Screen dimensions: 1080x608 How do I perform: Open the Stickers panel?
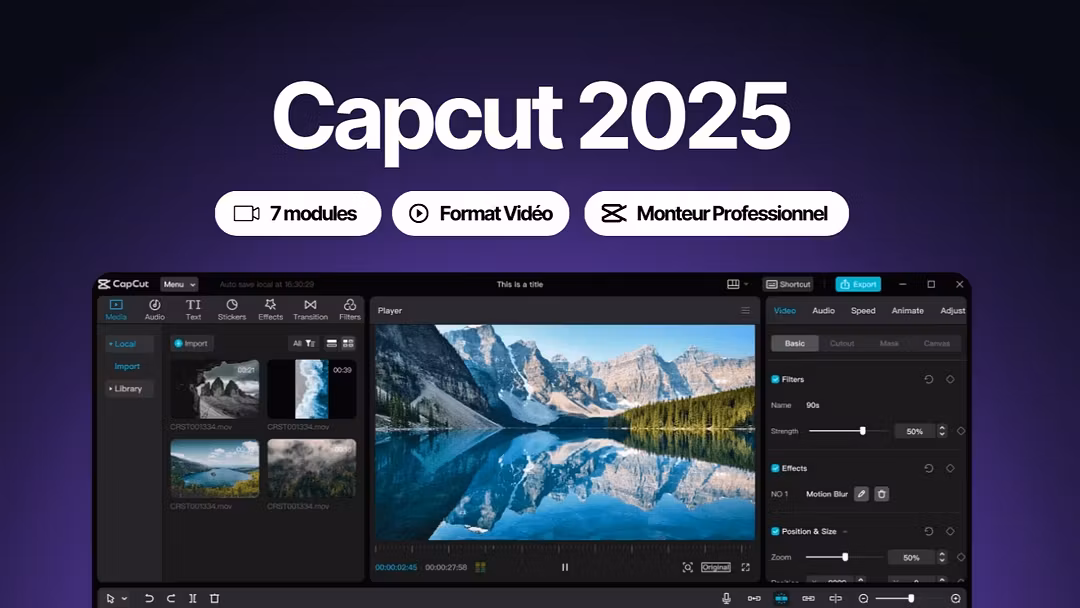pos(231,309)
